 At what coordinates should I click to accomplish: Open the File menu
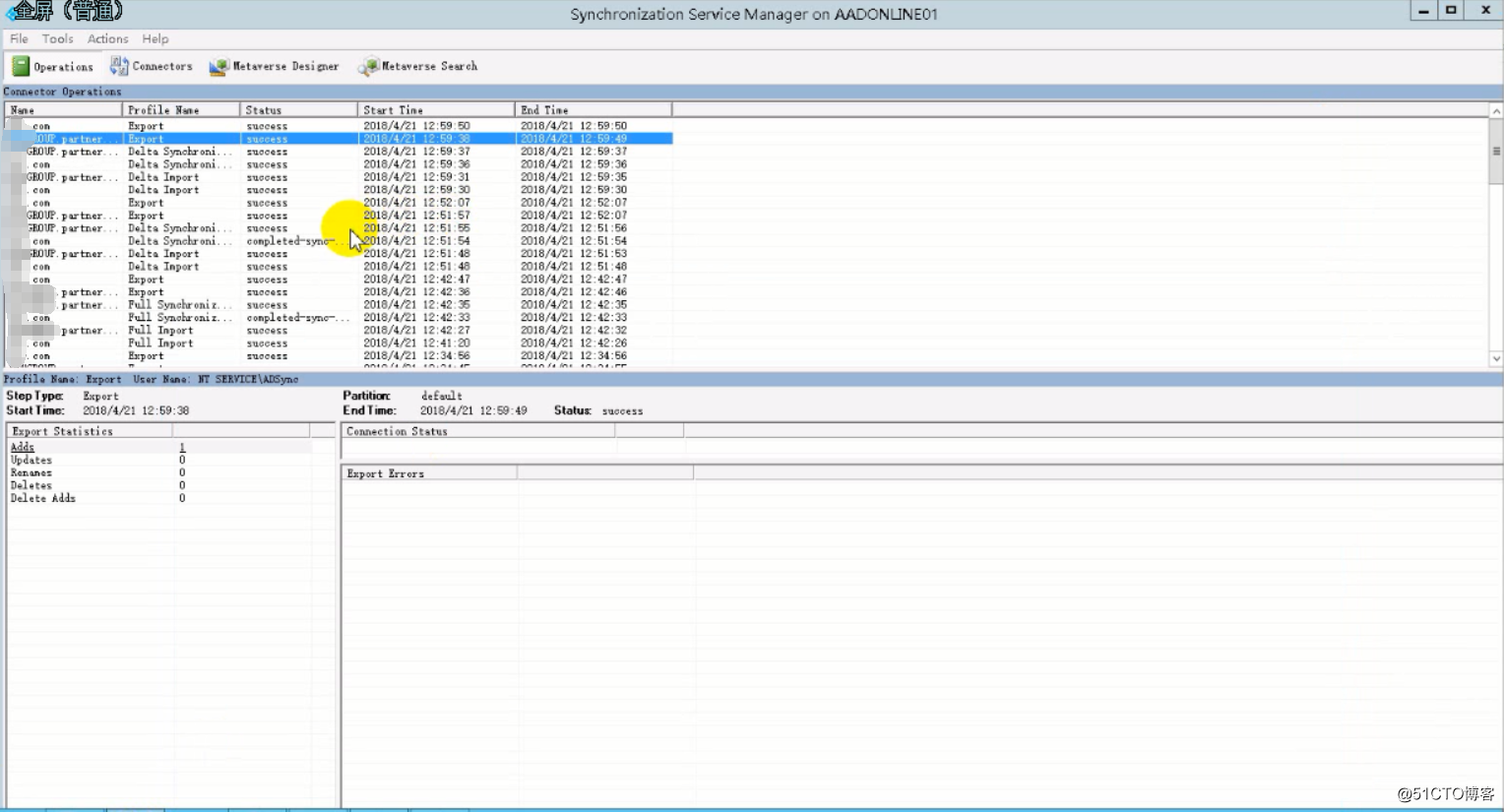19,38
